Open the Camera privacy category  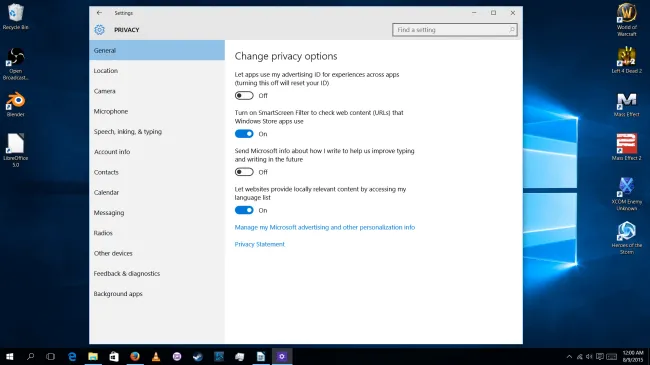[x=157, y=91]
